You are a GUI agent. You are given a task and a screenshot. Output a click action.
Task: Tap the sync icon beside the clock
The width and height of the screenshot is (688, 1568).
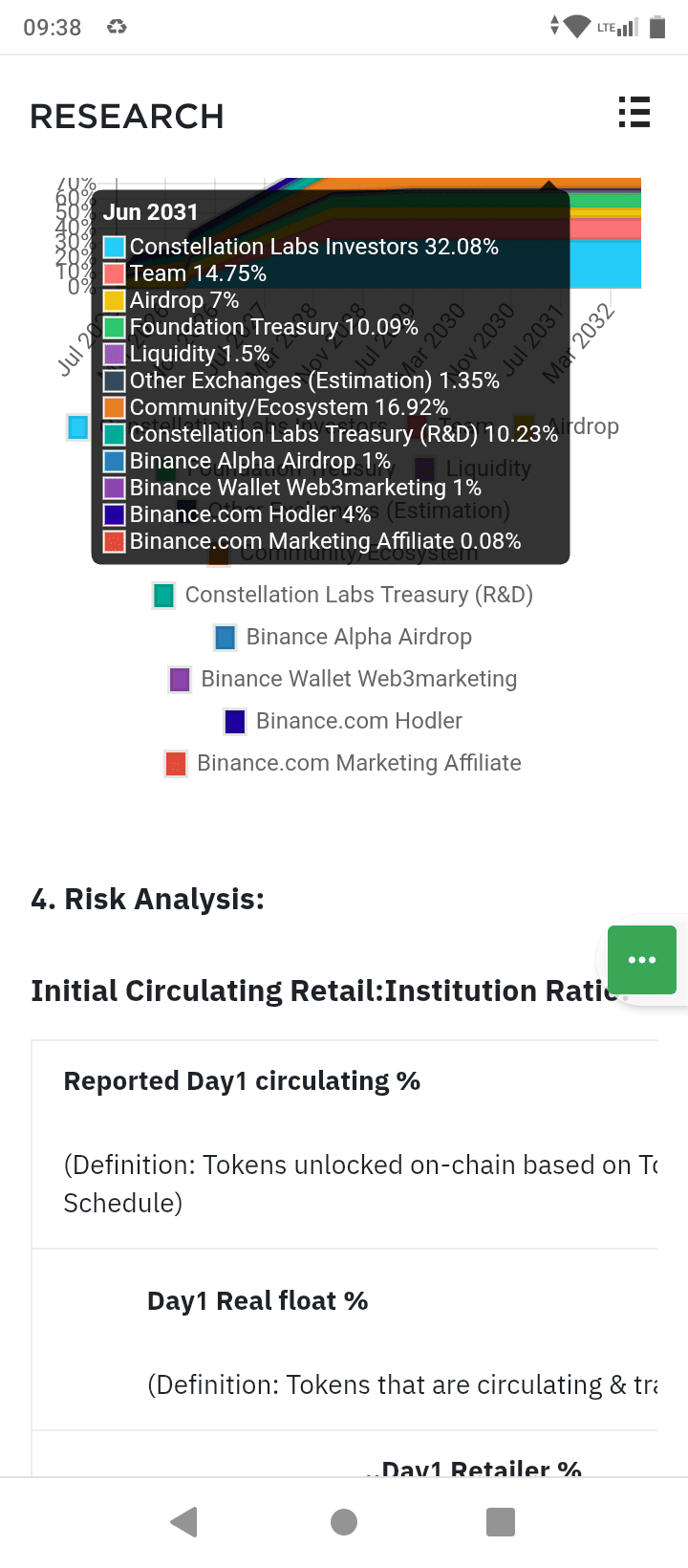coord(117,27)
